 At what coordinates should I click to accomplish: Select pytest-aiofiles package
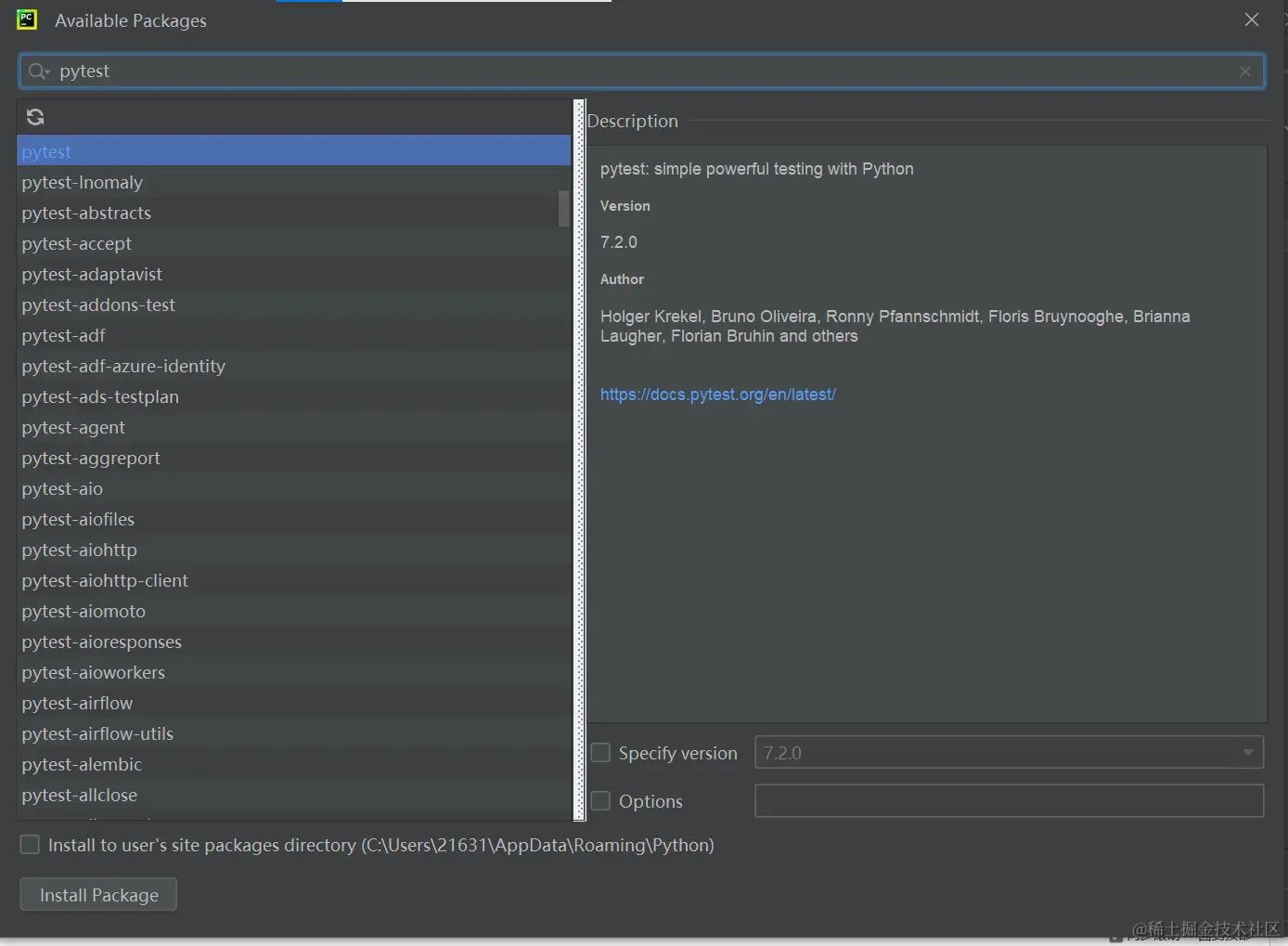pyautogui.click(x=293, y=519)
